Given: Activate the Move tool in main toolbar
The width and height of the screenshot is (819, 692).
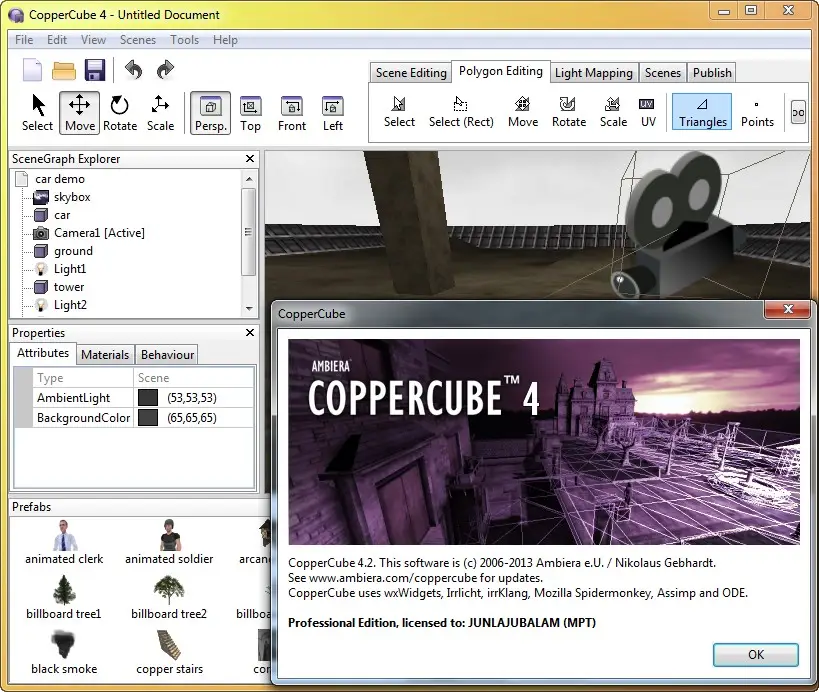Looking at the screenshot, I should pyautogui.click(x=79, y=113).
